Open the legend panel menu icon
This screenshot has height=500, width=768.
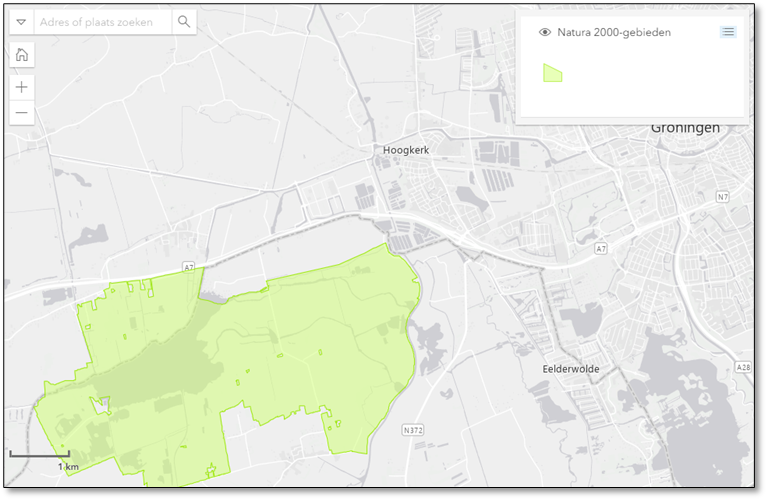click(x=728, y=32)
